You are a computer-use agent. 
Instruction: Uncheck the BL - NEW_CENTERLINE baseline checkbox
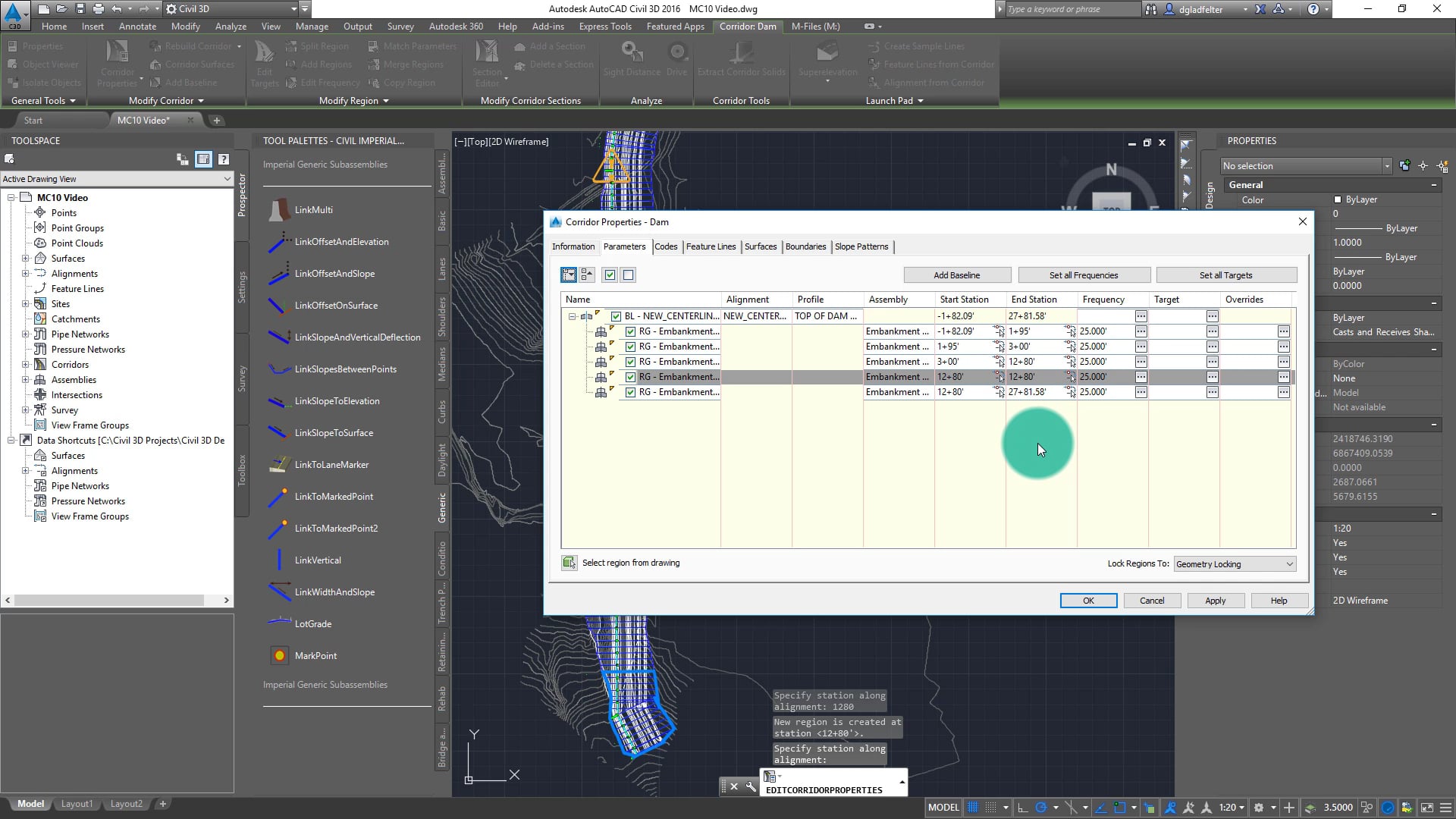pyautogui.click(x=616, y=316)
